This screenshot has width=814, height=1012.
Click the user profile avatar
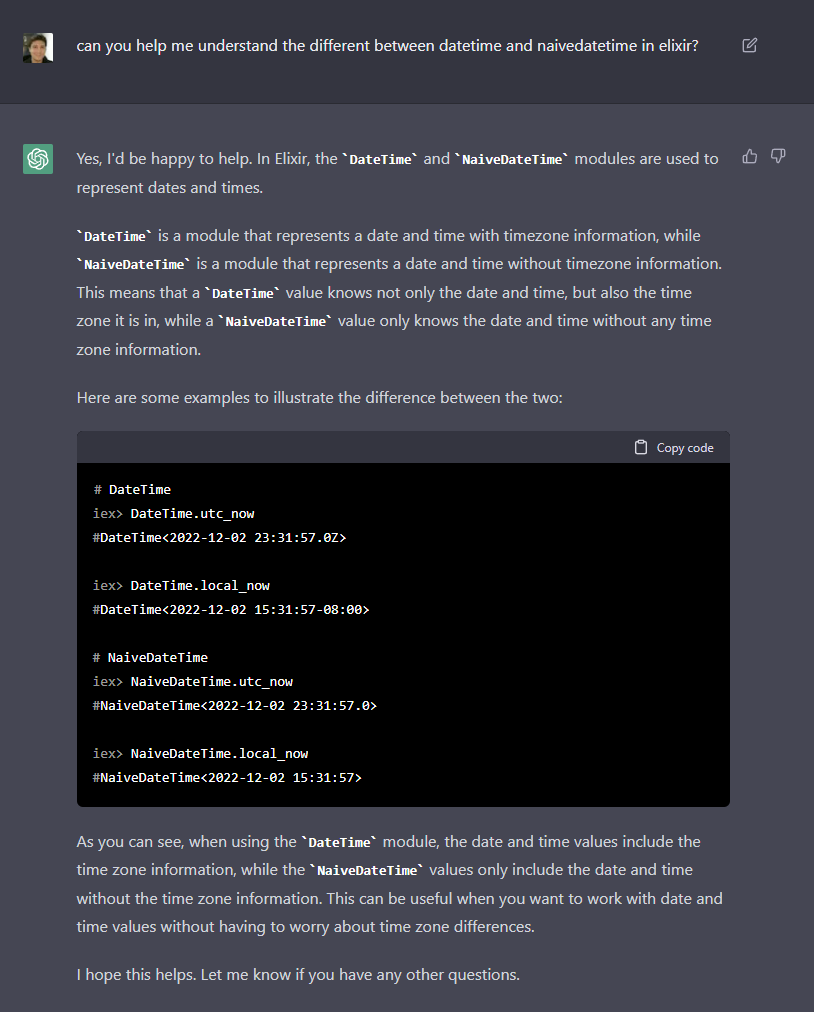click(38, 48)
